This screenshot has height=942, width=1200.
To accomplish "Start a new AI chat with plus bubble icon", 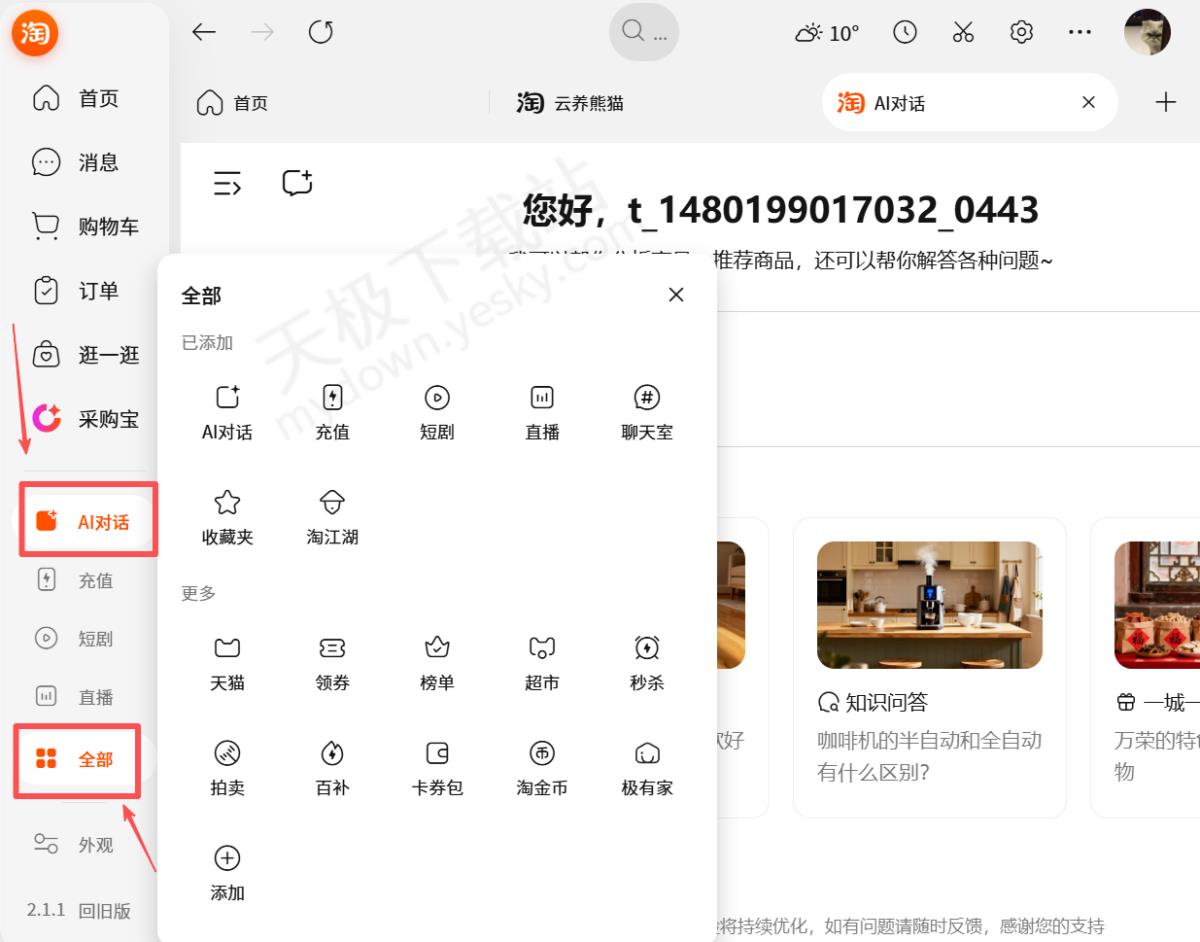I will coord(297,183).
